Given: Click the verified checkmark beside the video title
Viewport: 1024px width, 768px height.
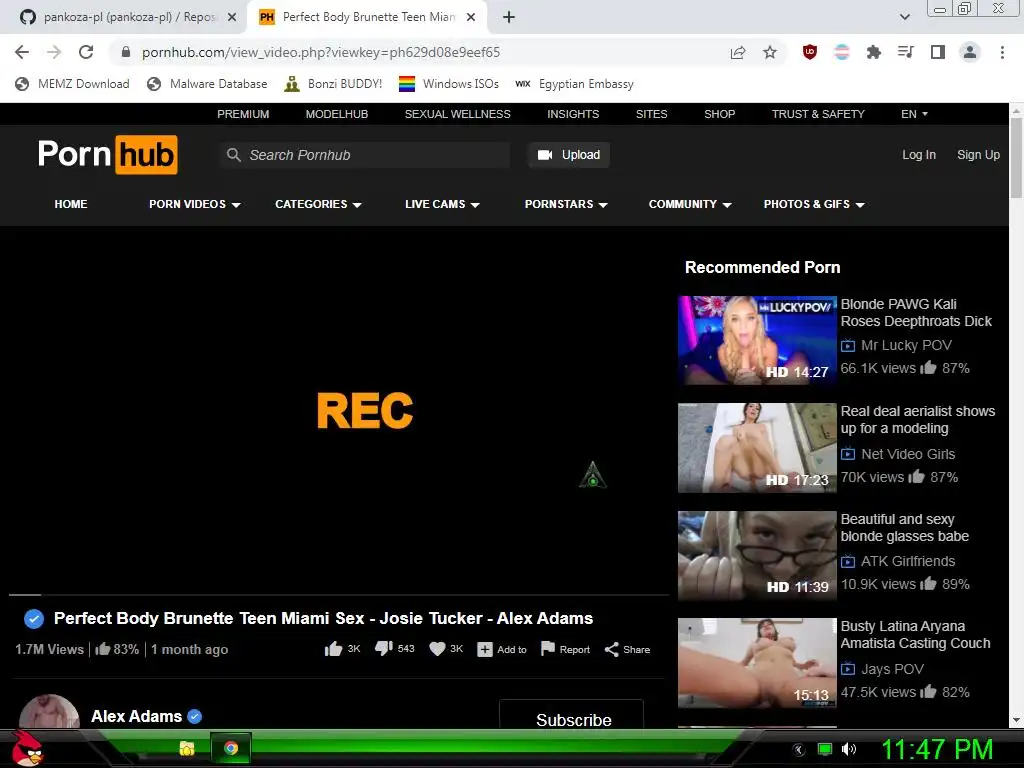Looking at the screenshot, I should (34, 618).
